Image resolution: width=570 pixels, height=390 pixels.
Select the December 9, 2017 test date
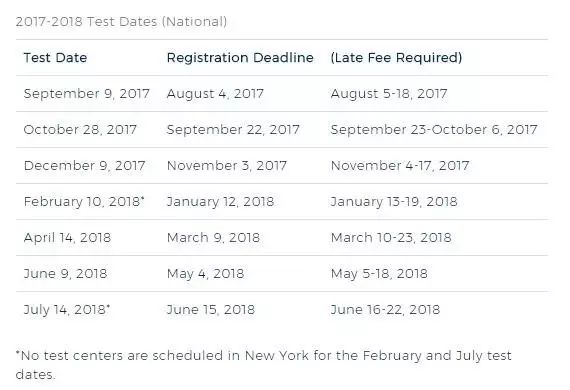[84, 166]
